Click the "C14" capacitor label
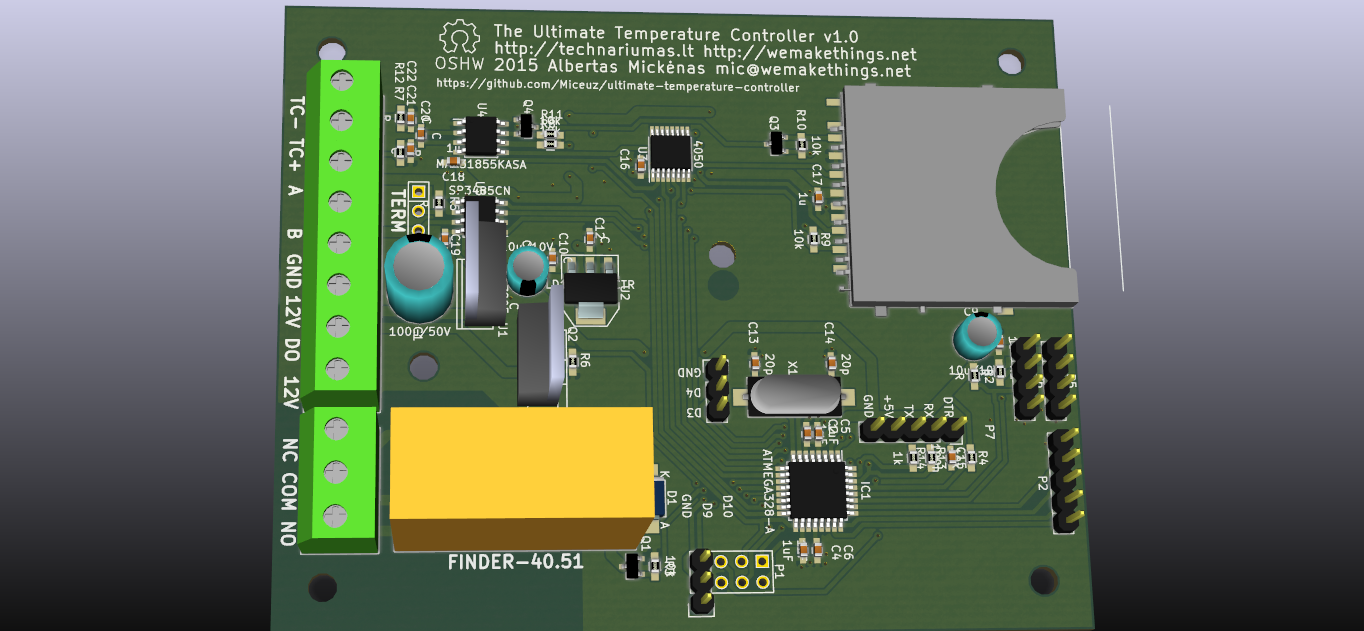The height and width of the screenshot is (631, 1364). tap(829, 331)
